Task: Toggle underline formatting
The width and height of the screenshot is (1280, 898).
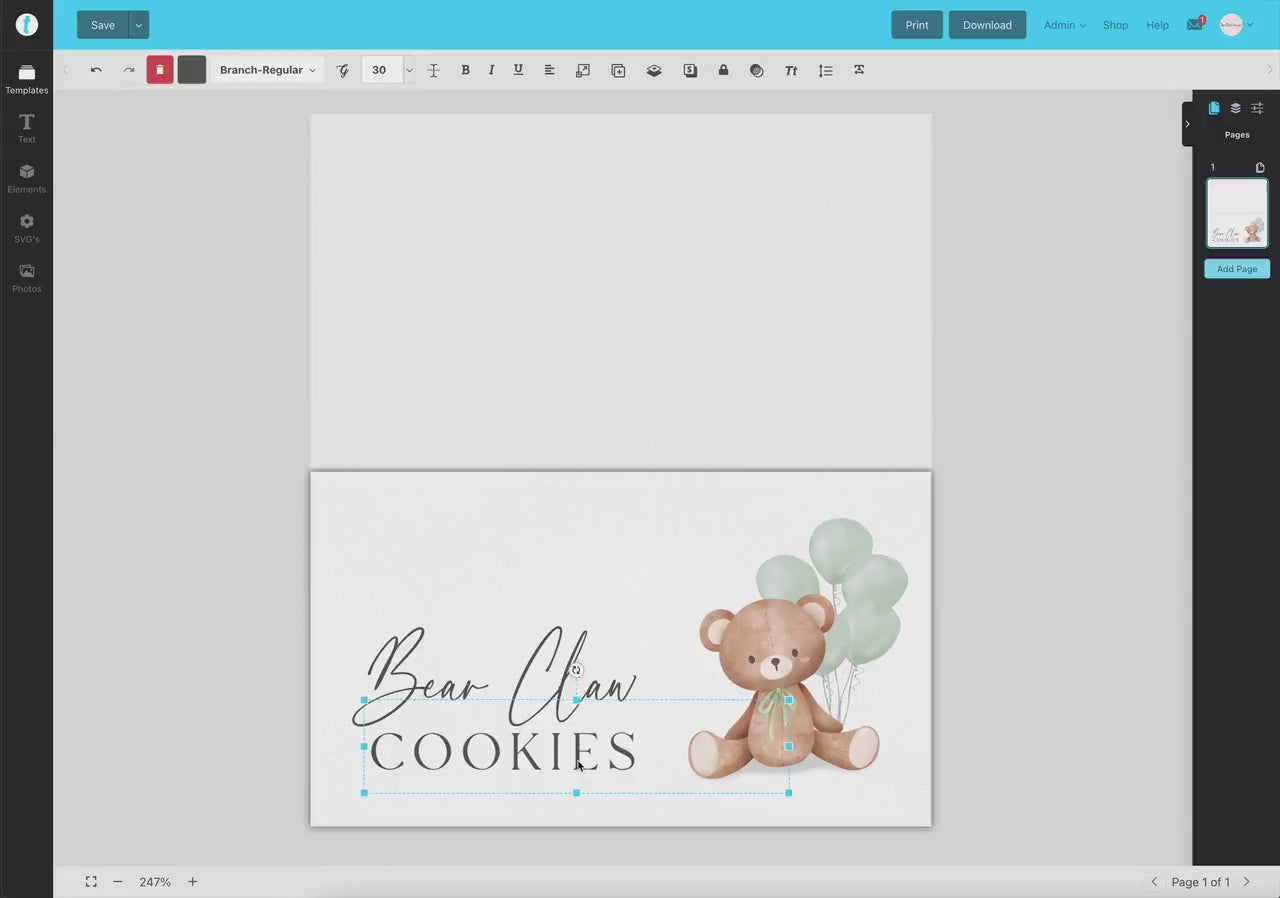Action: pos(518,70)
